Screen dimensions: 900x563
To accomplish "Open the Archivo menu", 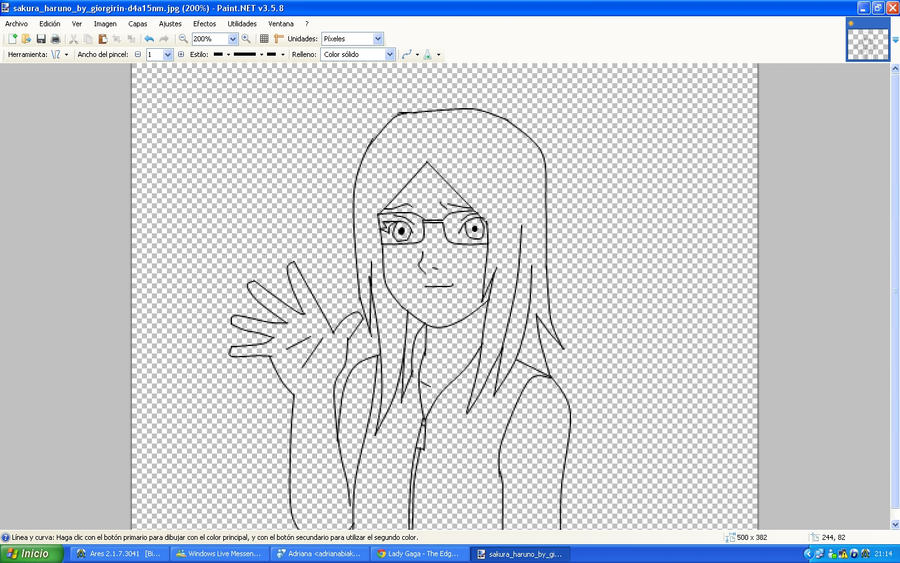I will 16,24.
